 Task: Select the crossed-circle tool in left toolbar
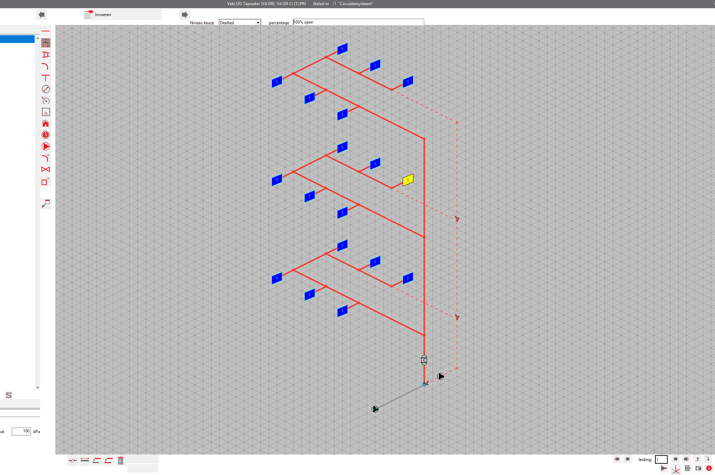46,89
